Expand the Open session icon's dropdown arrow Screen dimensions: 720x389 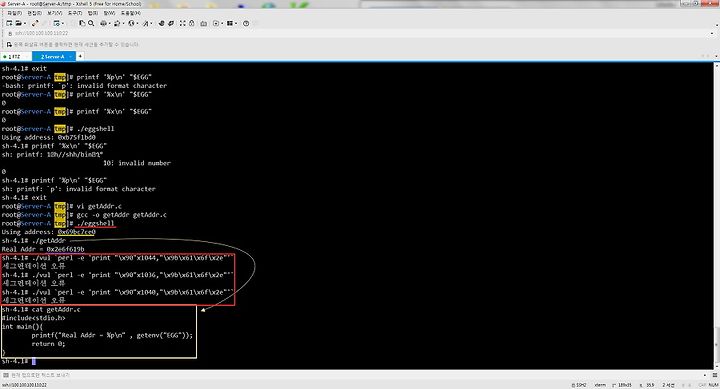(x=25, y=23)
